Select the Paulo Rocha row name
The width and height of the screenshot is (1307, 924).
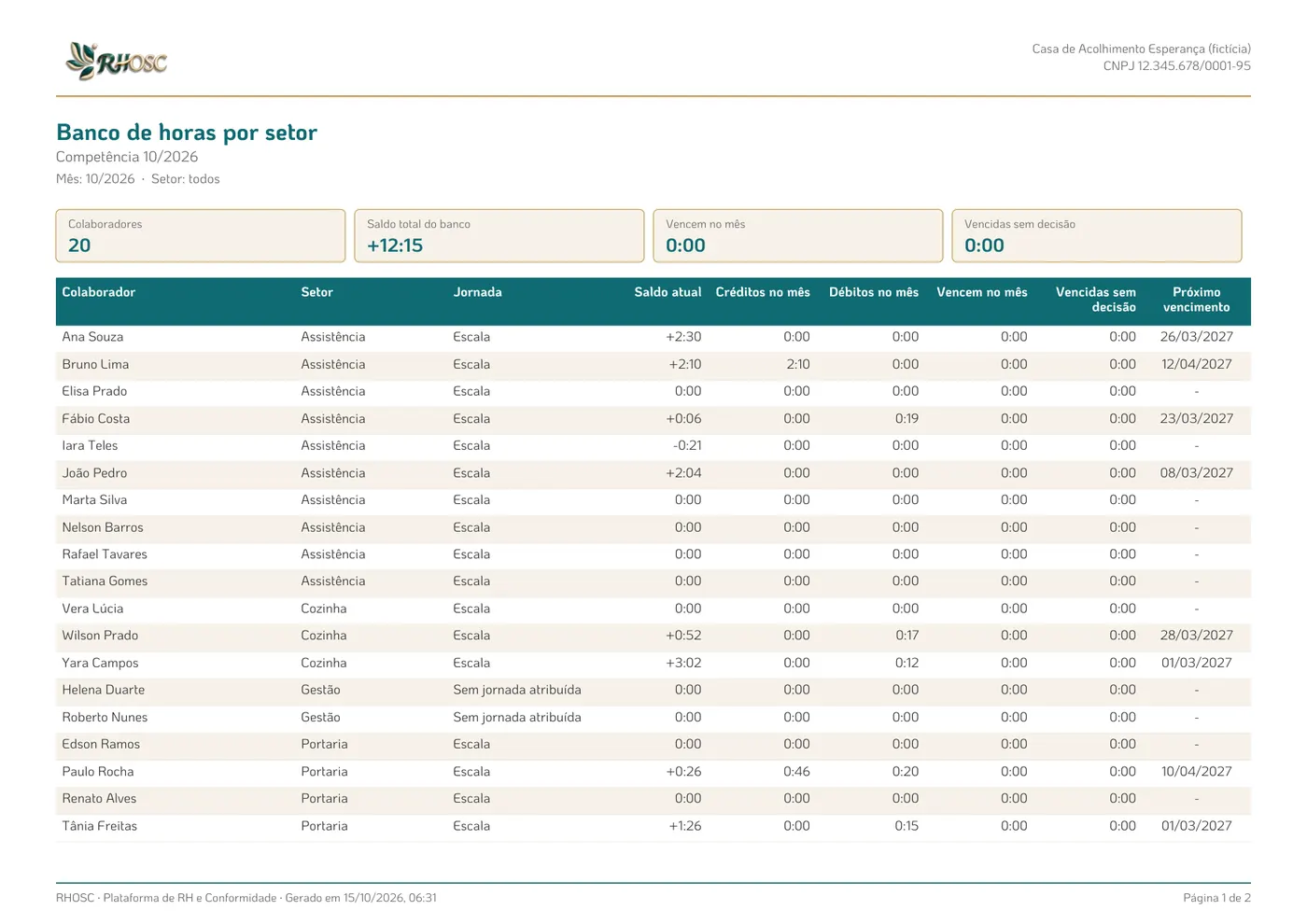point(98,772)
